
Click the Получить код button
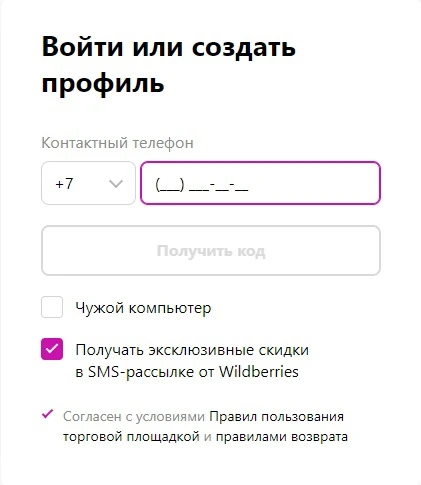click(x=211, y=251)
